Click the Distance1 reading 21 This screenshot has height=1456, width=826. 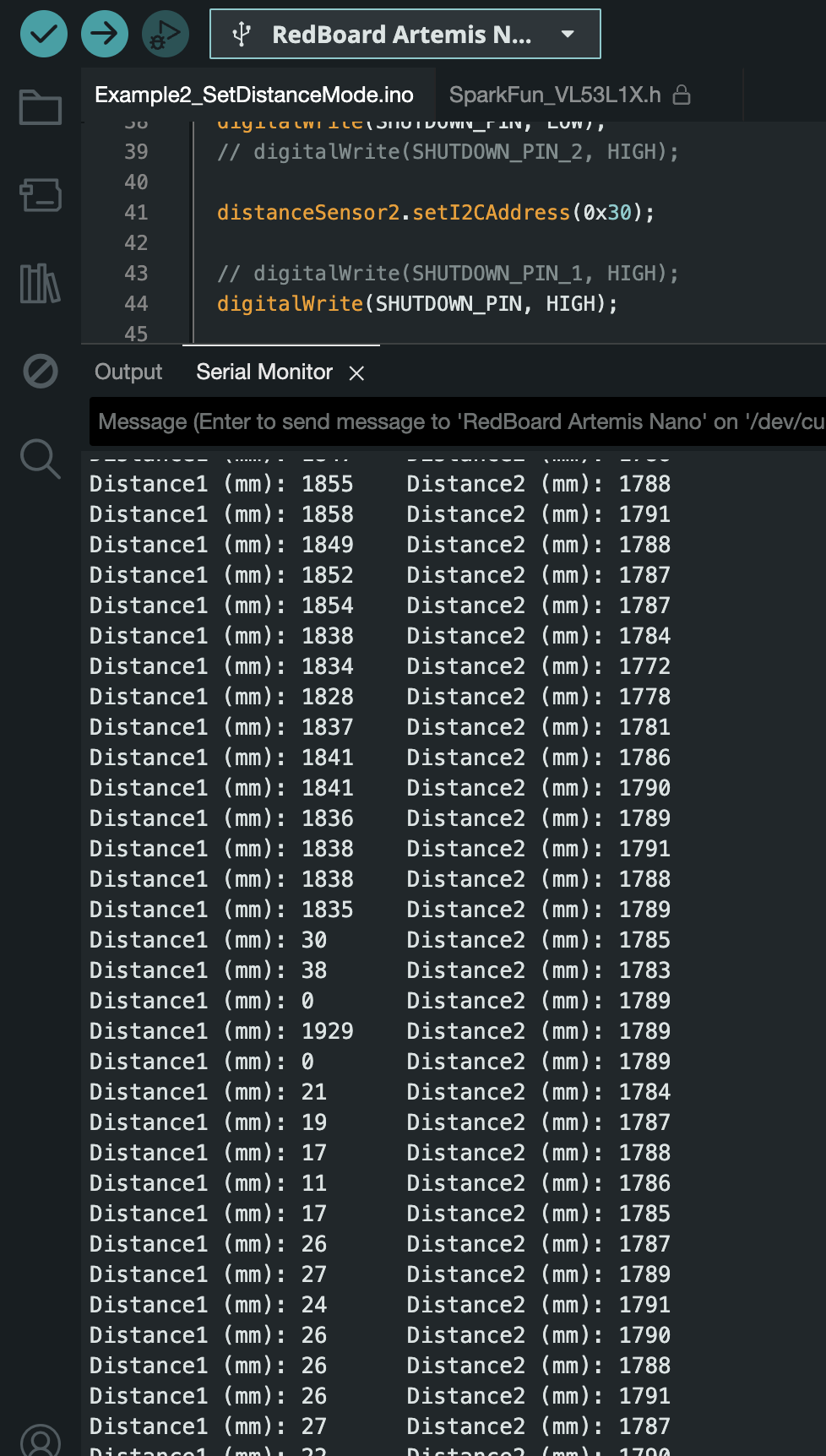pyautogui.click(x=314, y=1092)
